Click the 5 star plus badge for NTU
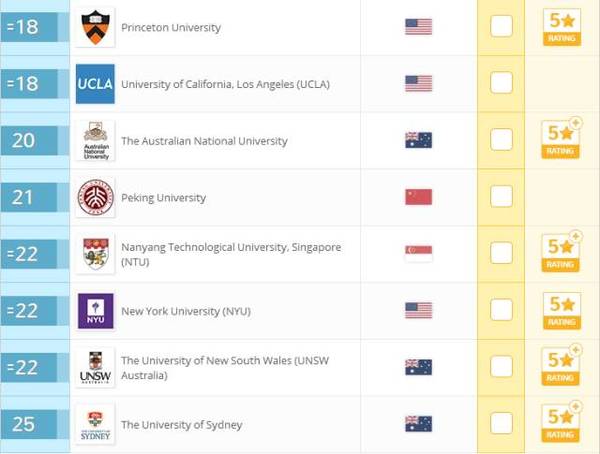The width and height of the screenshot is (600, 454). (561, 253)
